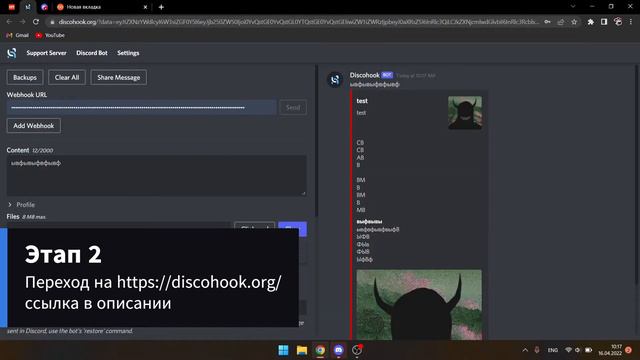Click the site lock icon in address bar
The width and height of the screenshot is (640, 360).
(52, 22)
